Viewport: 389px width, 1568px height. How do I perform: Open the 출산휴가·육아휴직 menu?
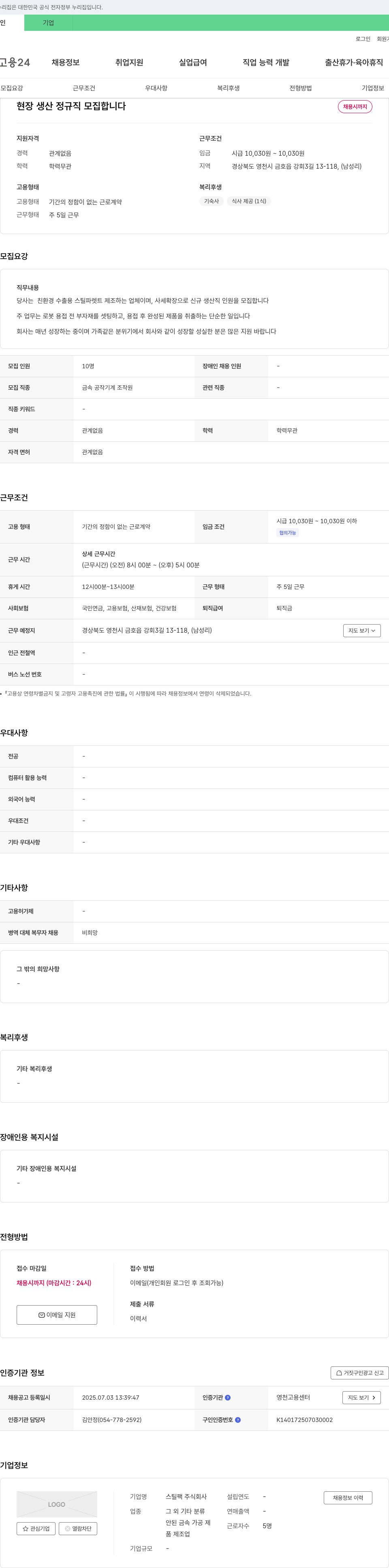[x=354, y=63]
